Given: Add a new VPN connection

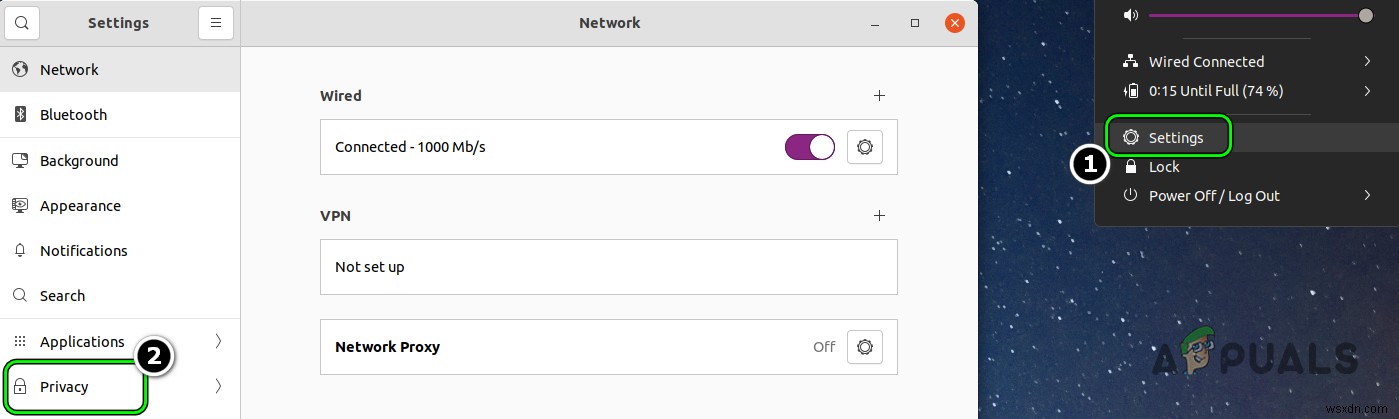Looking at the screenshot, I should tap(879, 215).
